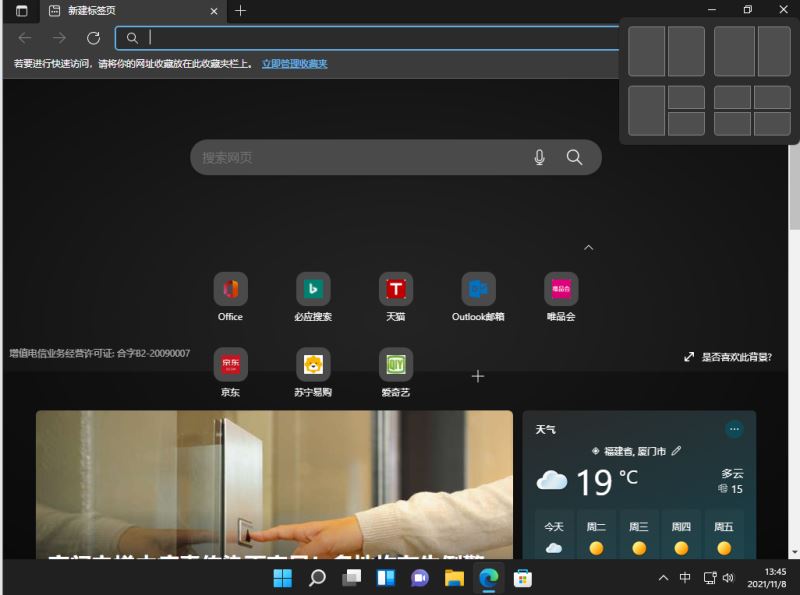The height and width of the screenshot is (595, 800).
Task: Start voice search with microphone icon
Action: (x=539, y=157)
